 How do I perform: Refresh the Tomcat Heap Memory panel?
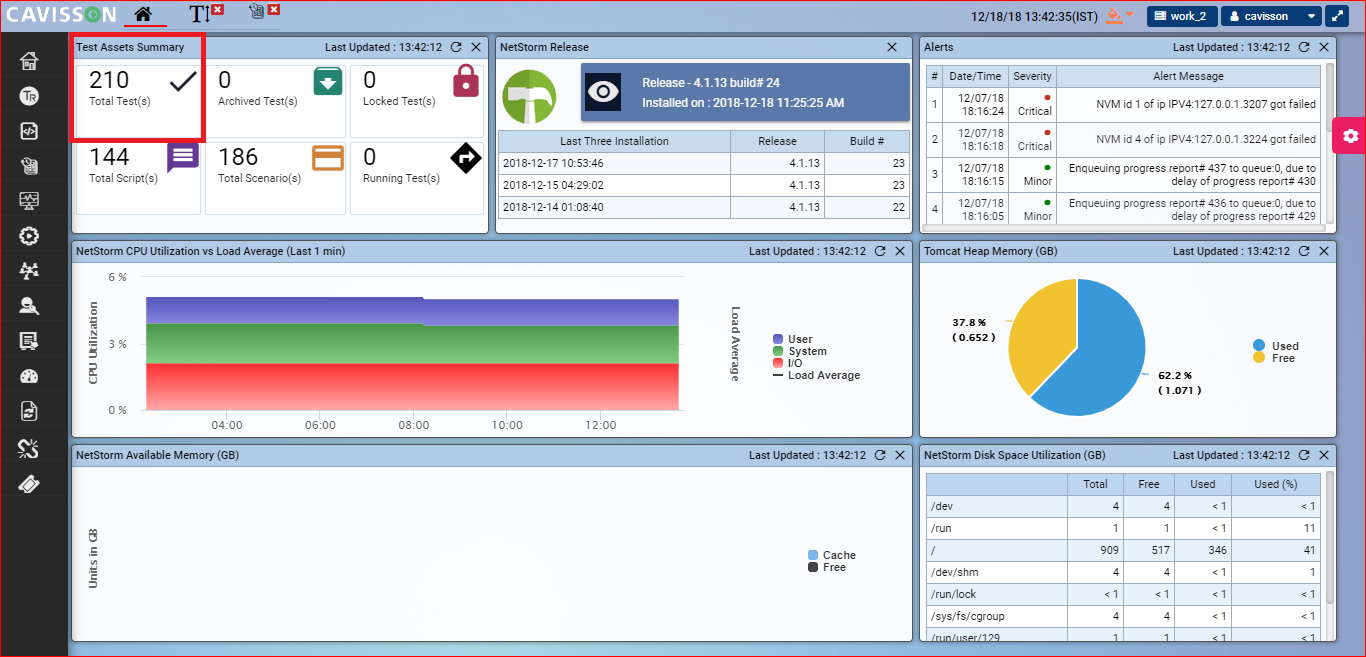(1304, 251)
